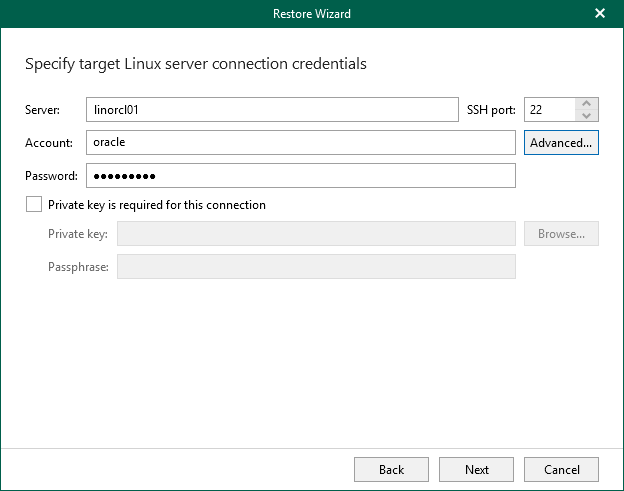The image size is (624, 491).
Task: Enable the private key required checkbox
Action: point(34,205)
